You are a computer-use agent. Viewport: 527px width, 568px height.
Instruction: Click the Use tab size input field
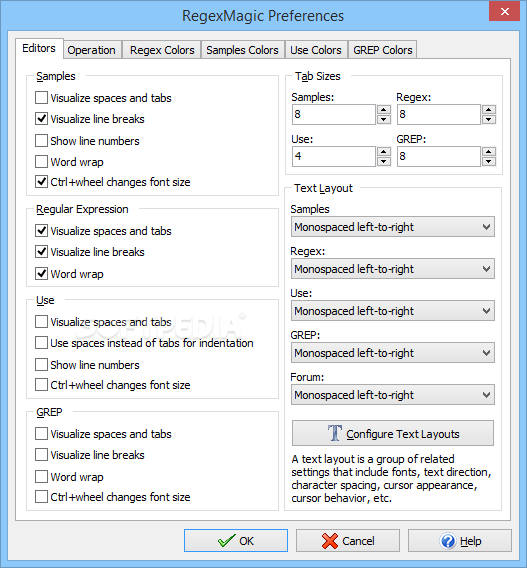point(334,156)
